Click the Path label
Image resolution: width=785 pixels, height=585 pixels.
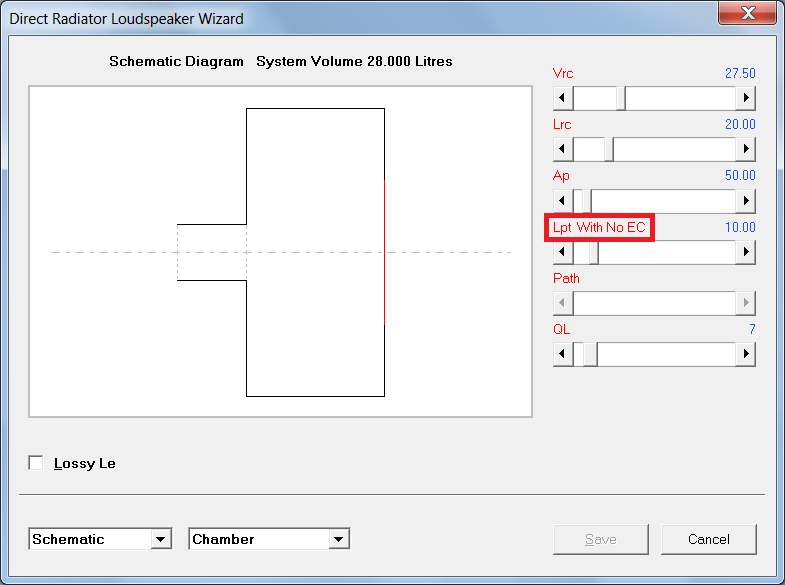(x=566, y=278)
